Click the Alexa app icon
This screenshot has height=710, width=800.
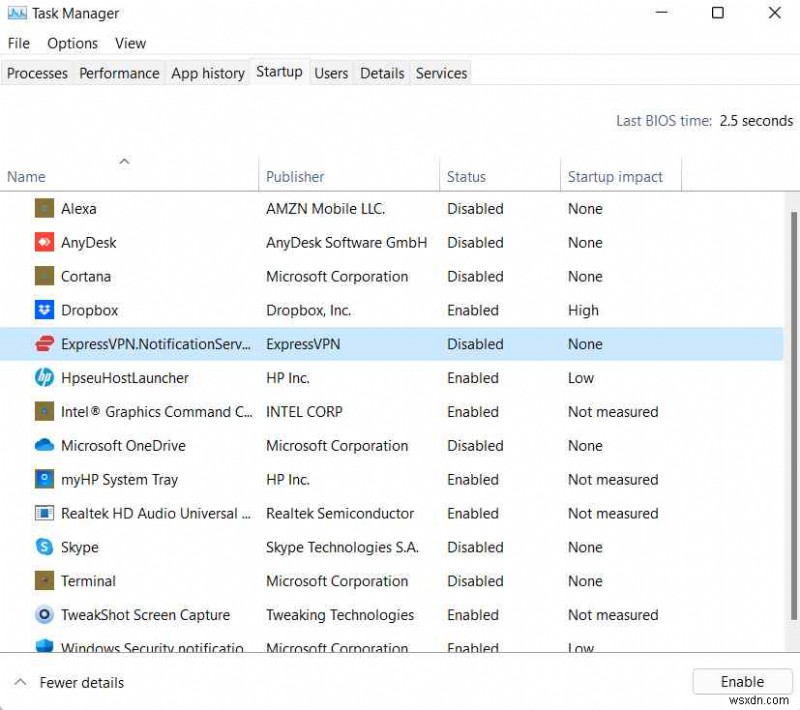44,208
